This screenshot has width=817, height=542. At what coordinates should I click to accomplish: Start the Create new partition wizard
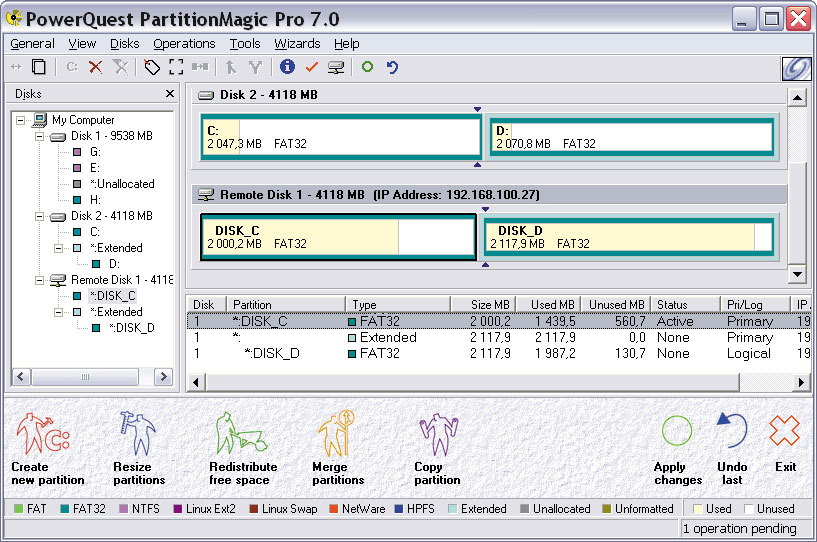[47, 449]
